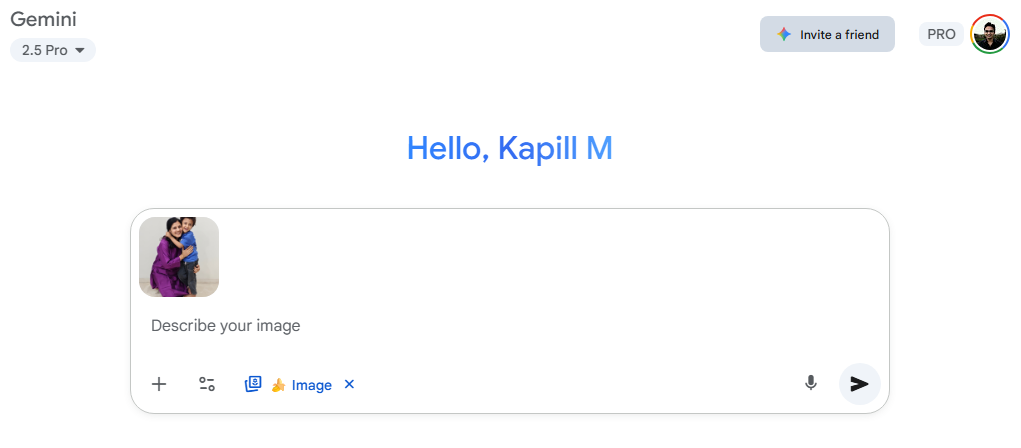
Task: Click the banana emoji icon
Action: pos(278,385)
